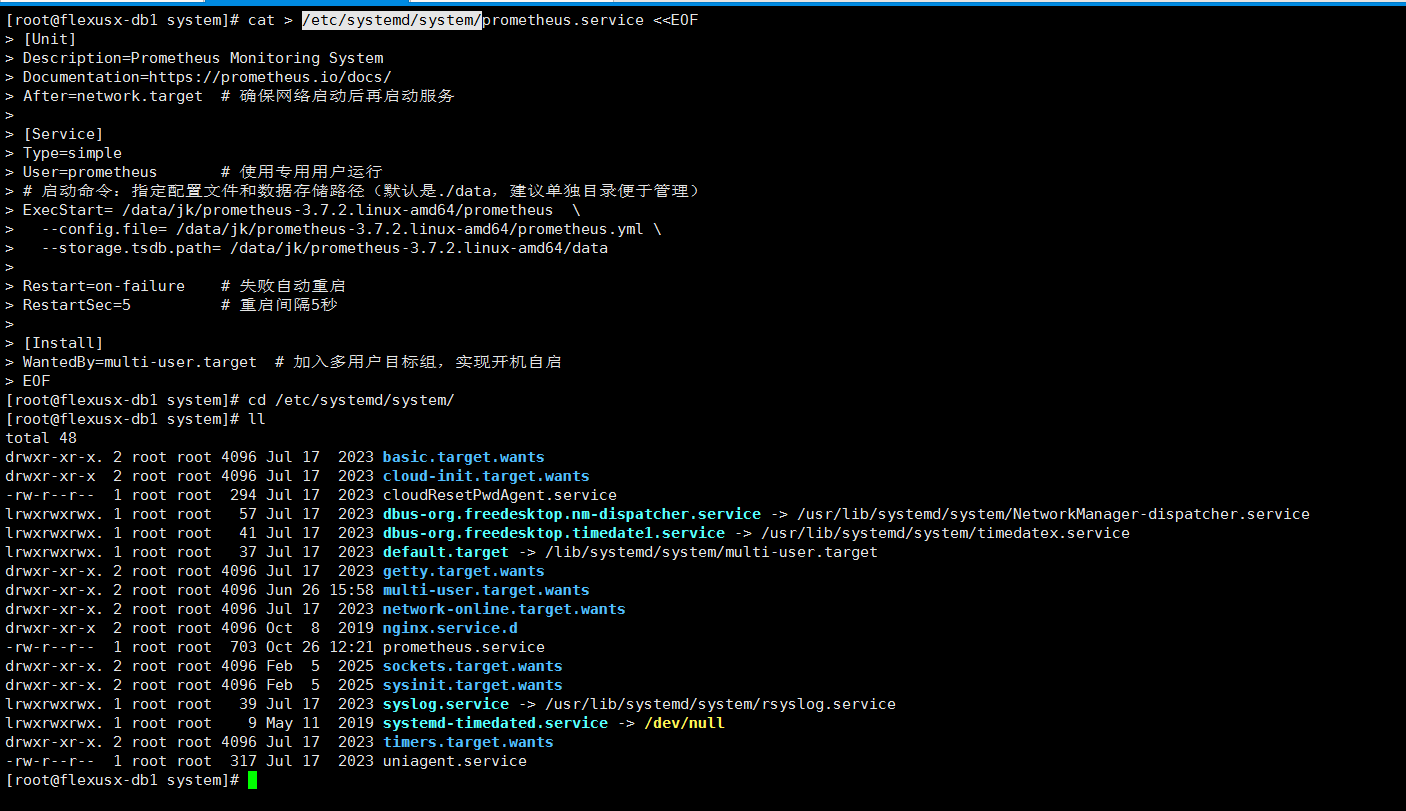
Task: Click basic.target.wants directory name
Action: pyautogui.click(x=464, y=457)
